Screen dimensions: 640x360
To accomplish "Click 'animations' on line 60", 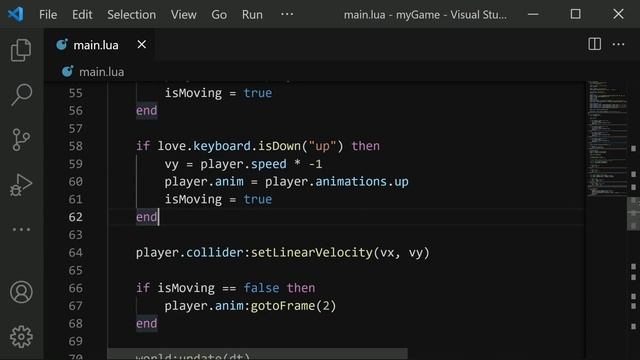I will click(351, 182).
